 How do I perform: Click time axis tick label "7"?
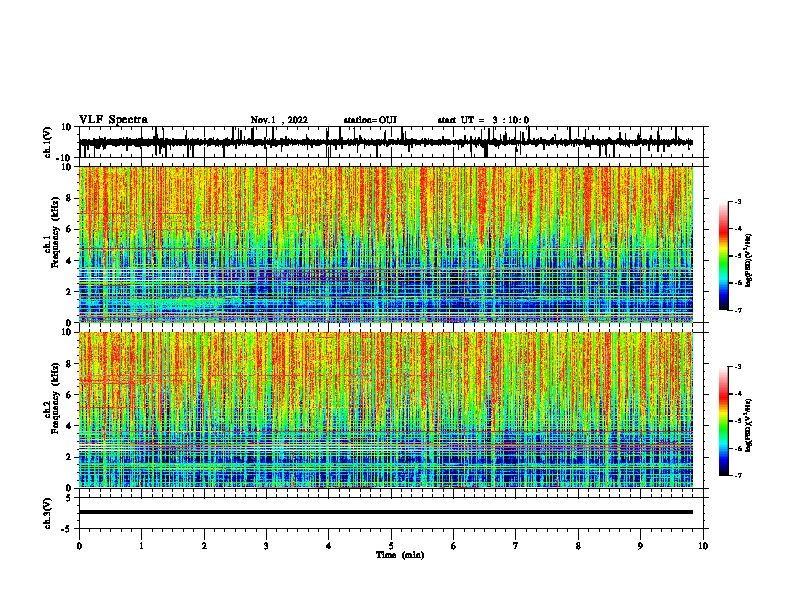coord(516,546)
